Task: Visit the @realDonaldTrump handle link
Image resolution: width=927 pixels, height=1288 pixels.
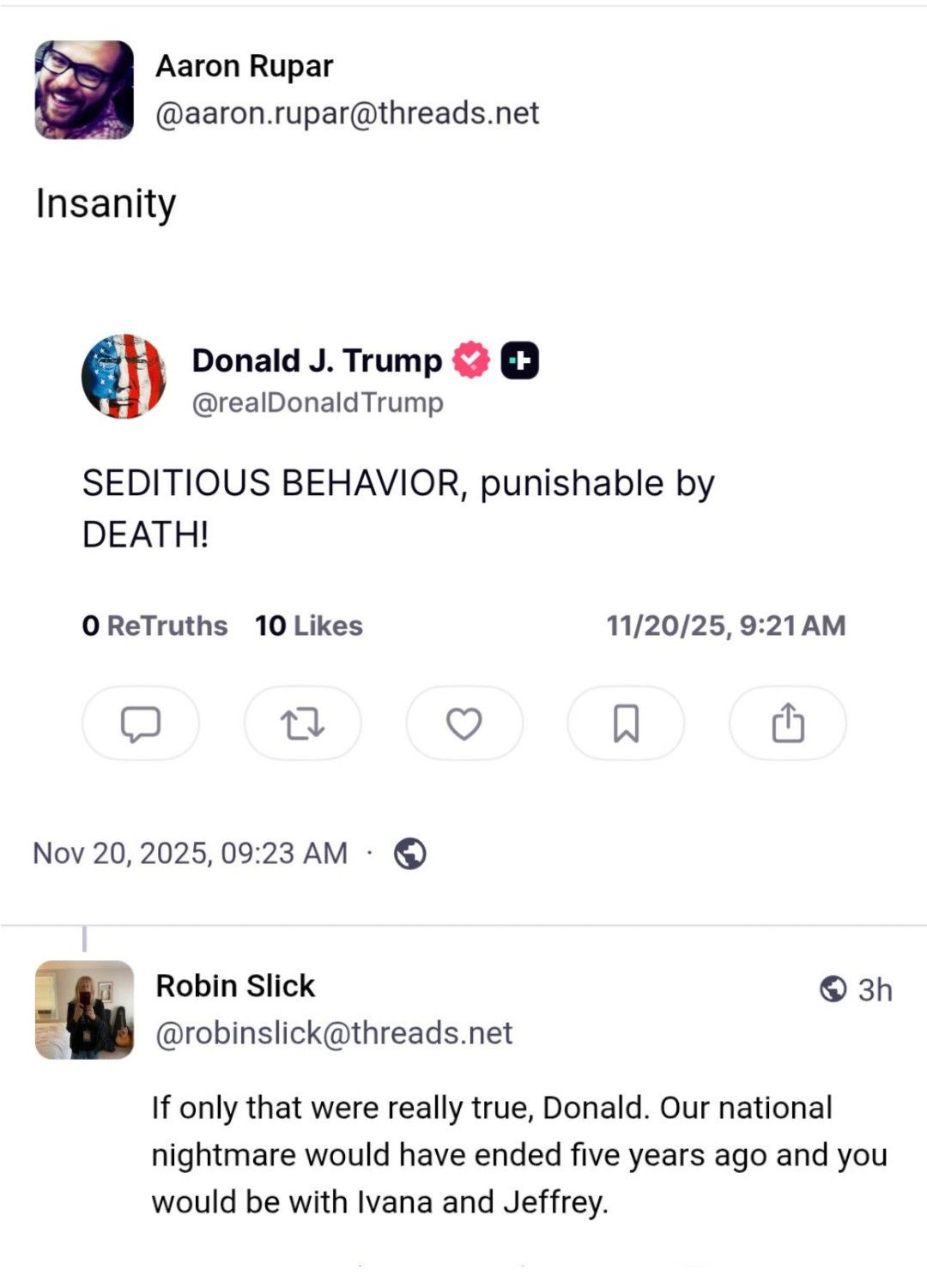Action: [318, 402]
